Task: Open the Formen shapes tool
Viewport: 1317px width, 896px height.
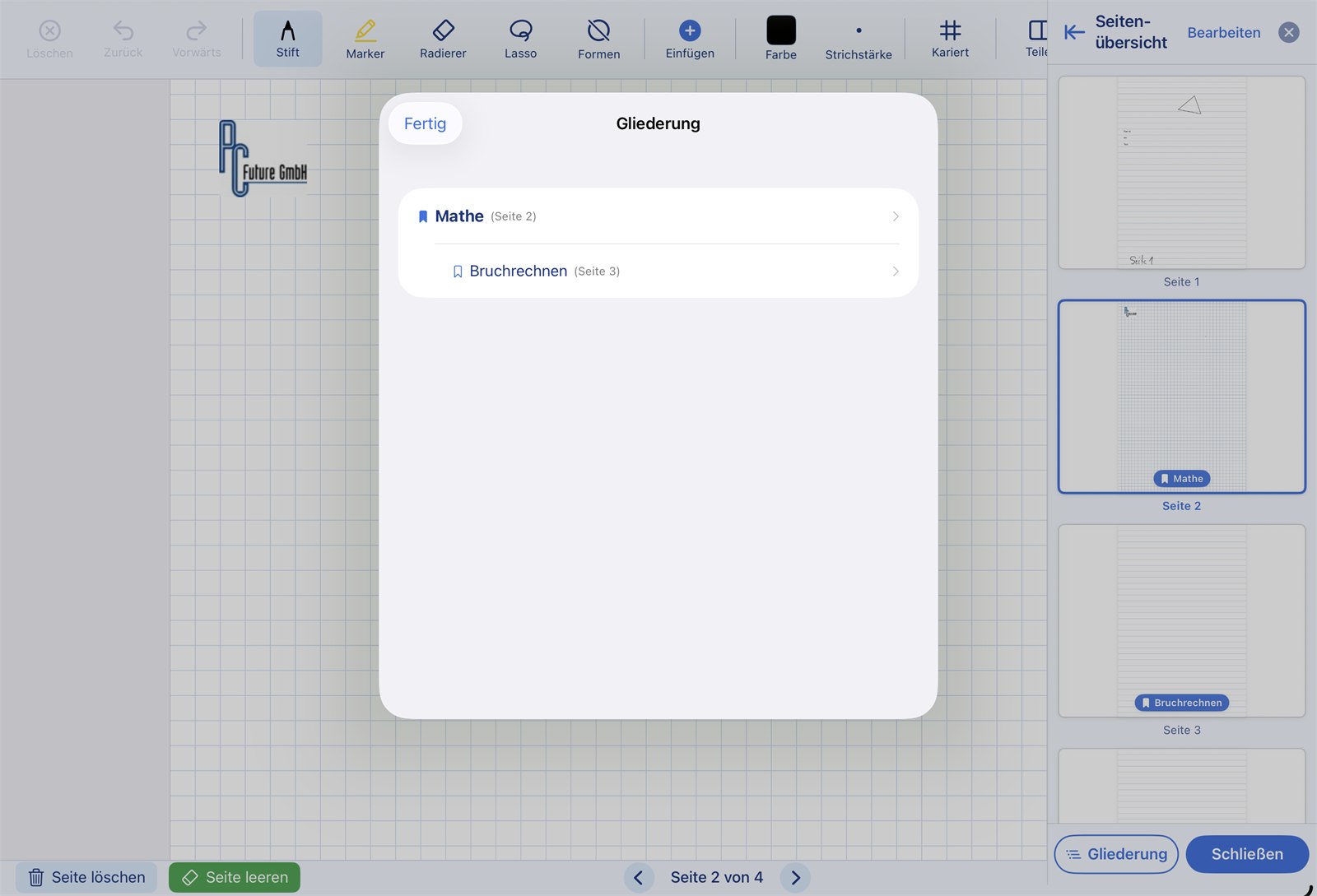Action: coord(598,39)
